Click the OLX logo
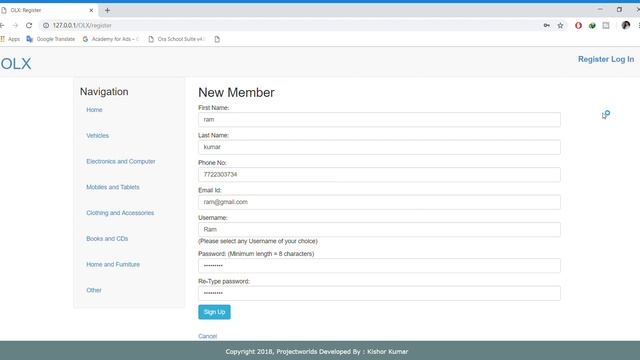Viewport: 640px width, 360px height. 16,64
